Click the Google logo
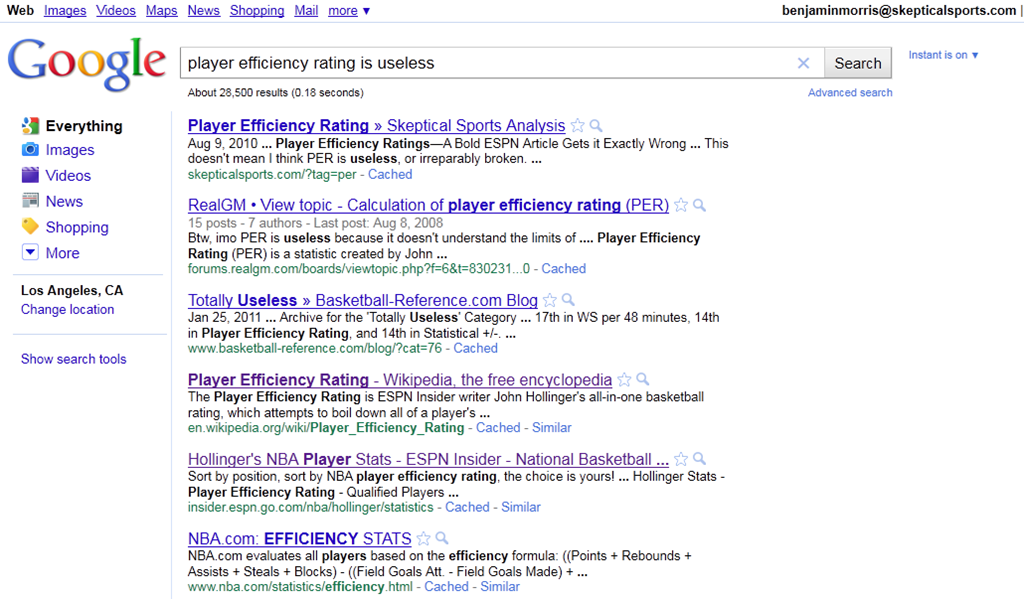The height and width of the screenshot is (599, 1024). (x=86, y=63)
